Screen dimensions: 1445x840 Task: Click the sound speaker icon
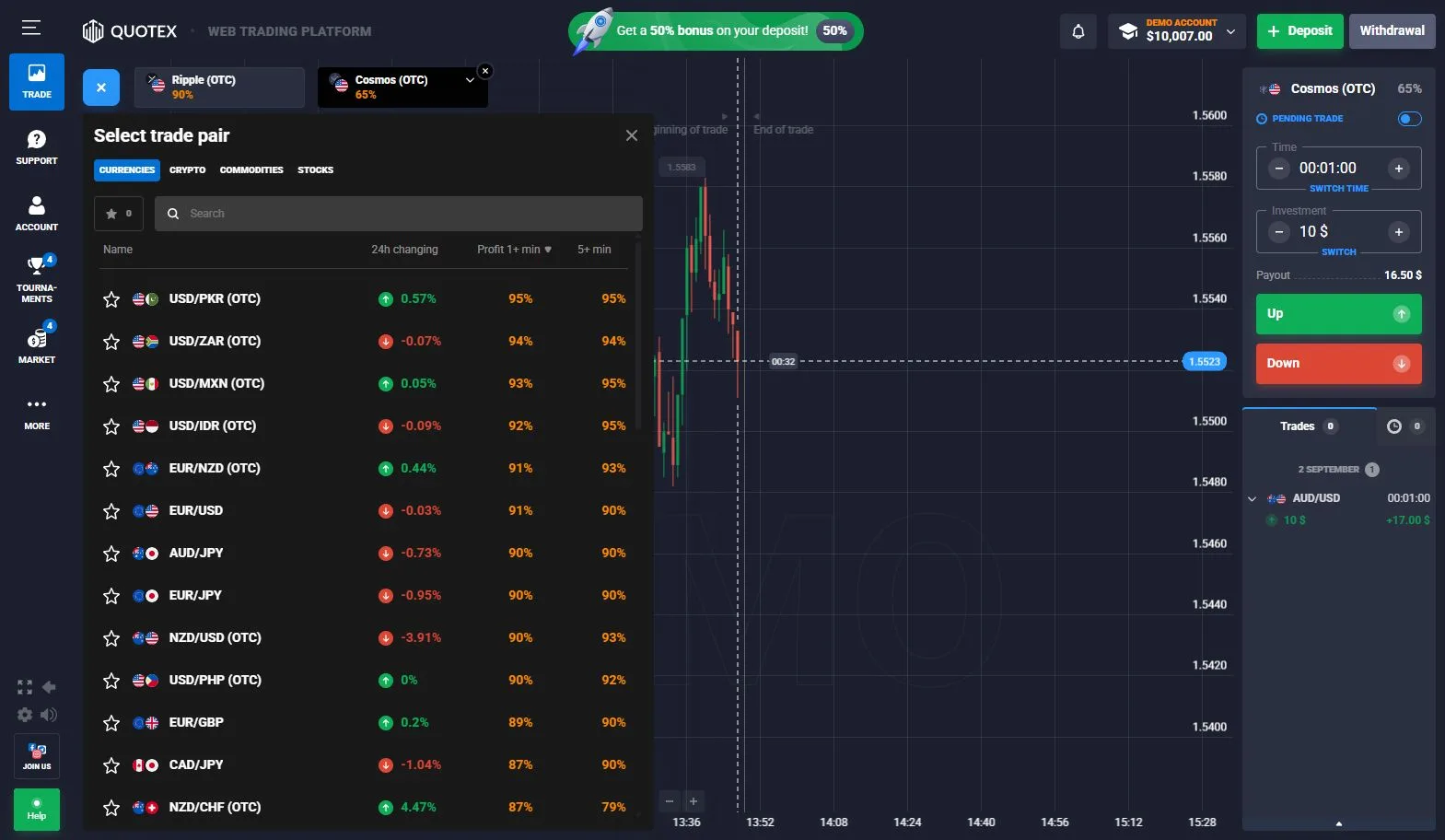click(x=49, y=715)
